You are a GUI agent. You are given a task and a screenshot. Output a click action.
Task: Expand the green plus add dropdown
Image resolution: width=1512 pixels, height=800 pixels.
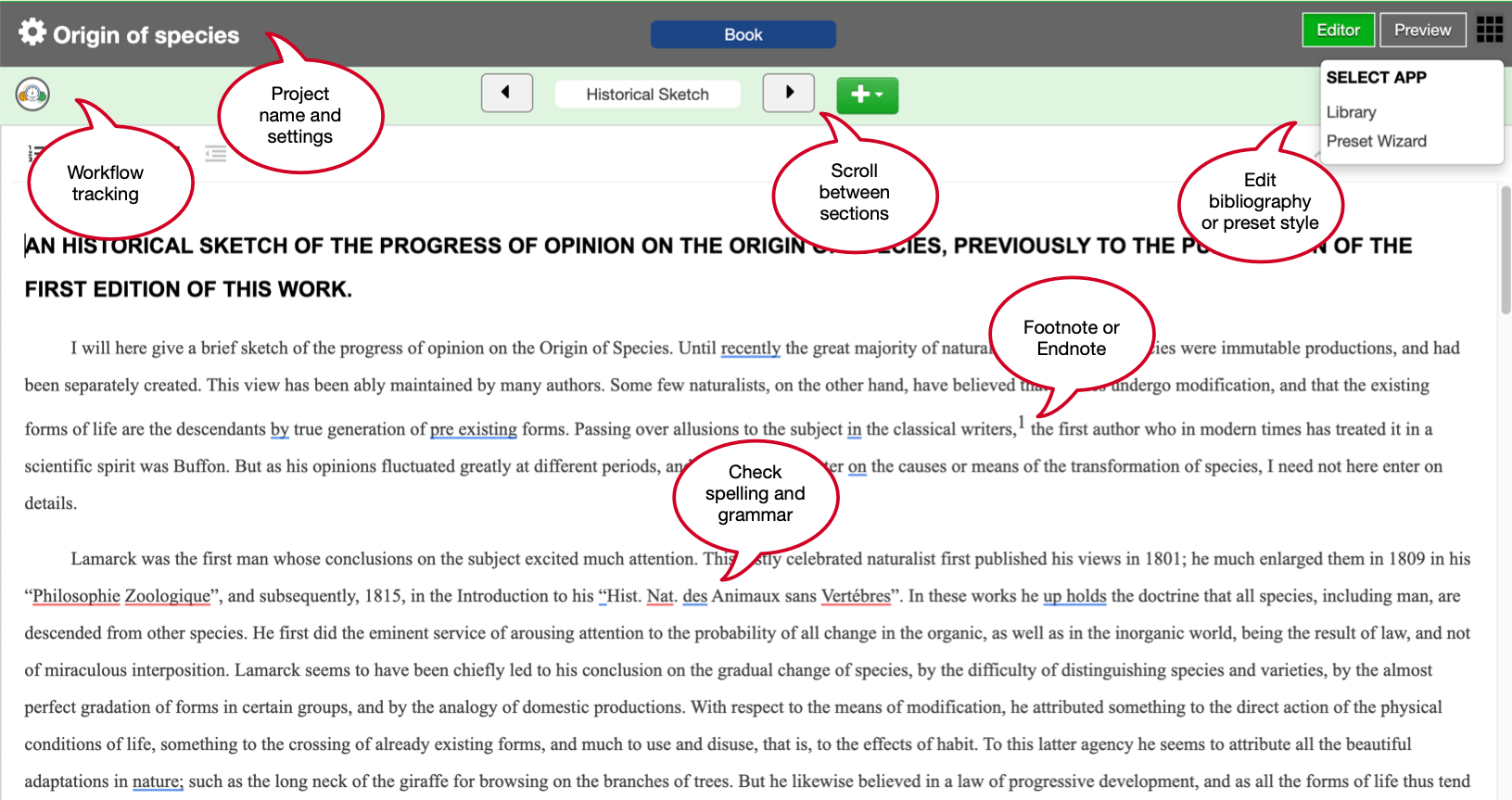point(867,95)
